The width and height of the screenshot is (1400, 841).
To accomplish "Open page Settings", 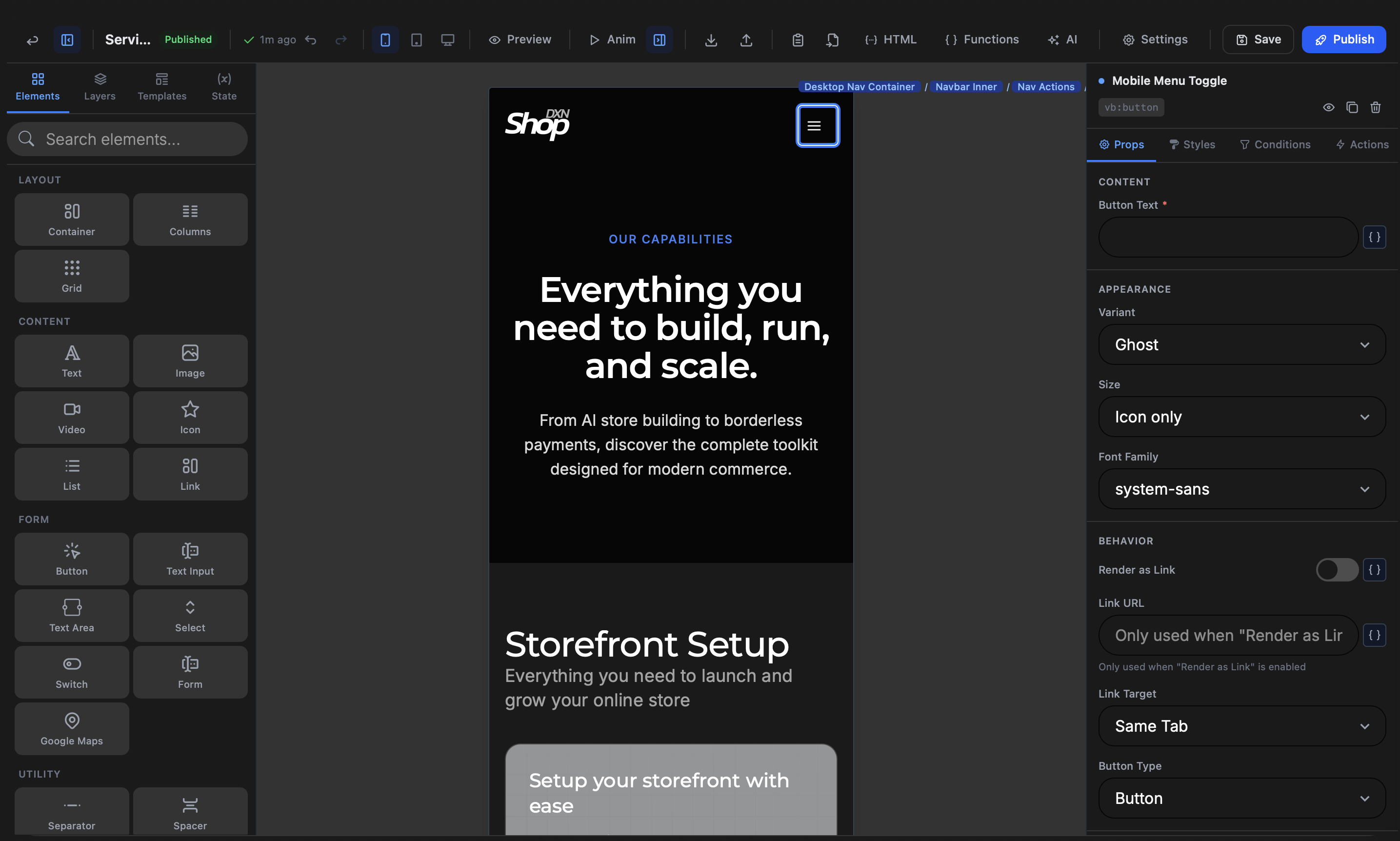I will coord(1155,40).
